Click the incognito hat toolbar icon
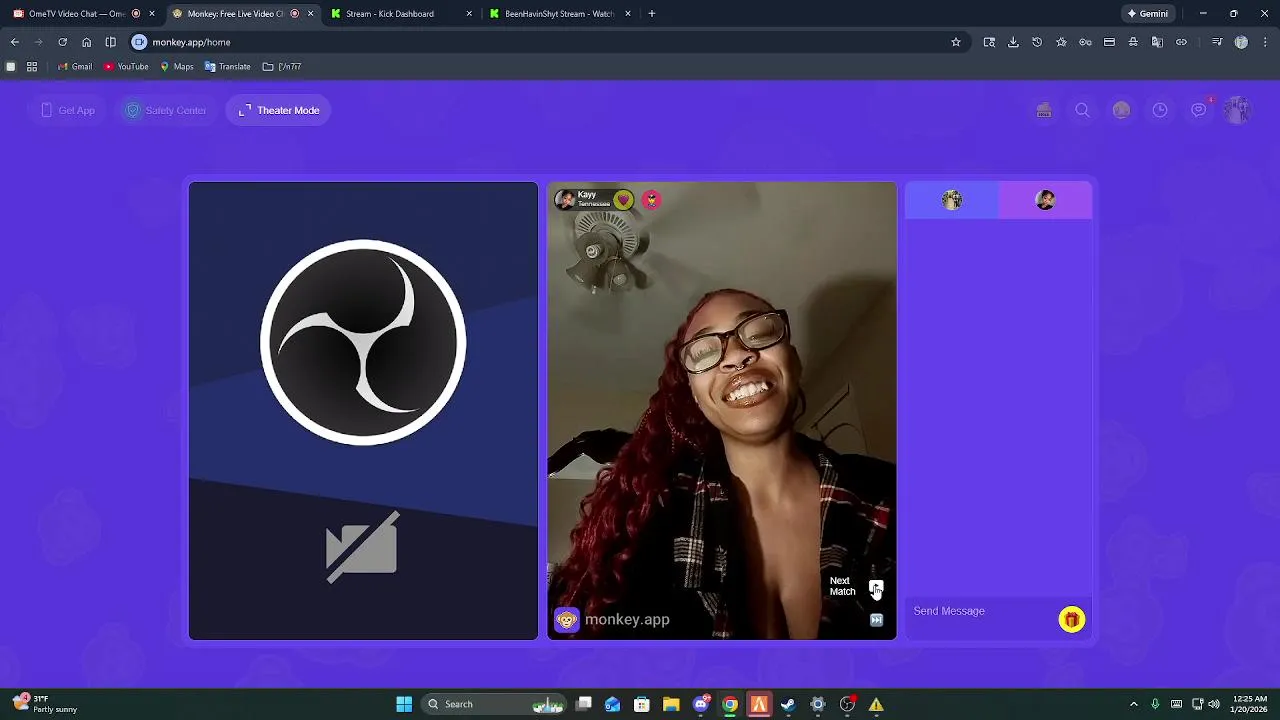 1133,42
